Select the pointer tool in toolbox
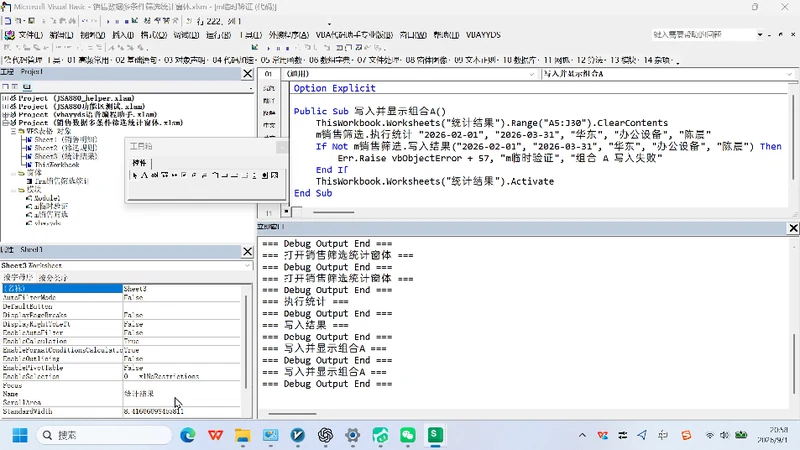This screenshot has height=450, width=800. coord(135,175)
